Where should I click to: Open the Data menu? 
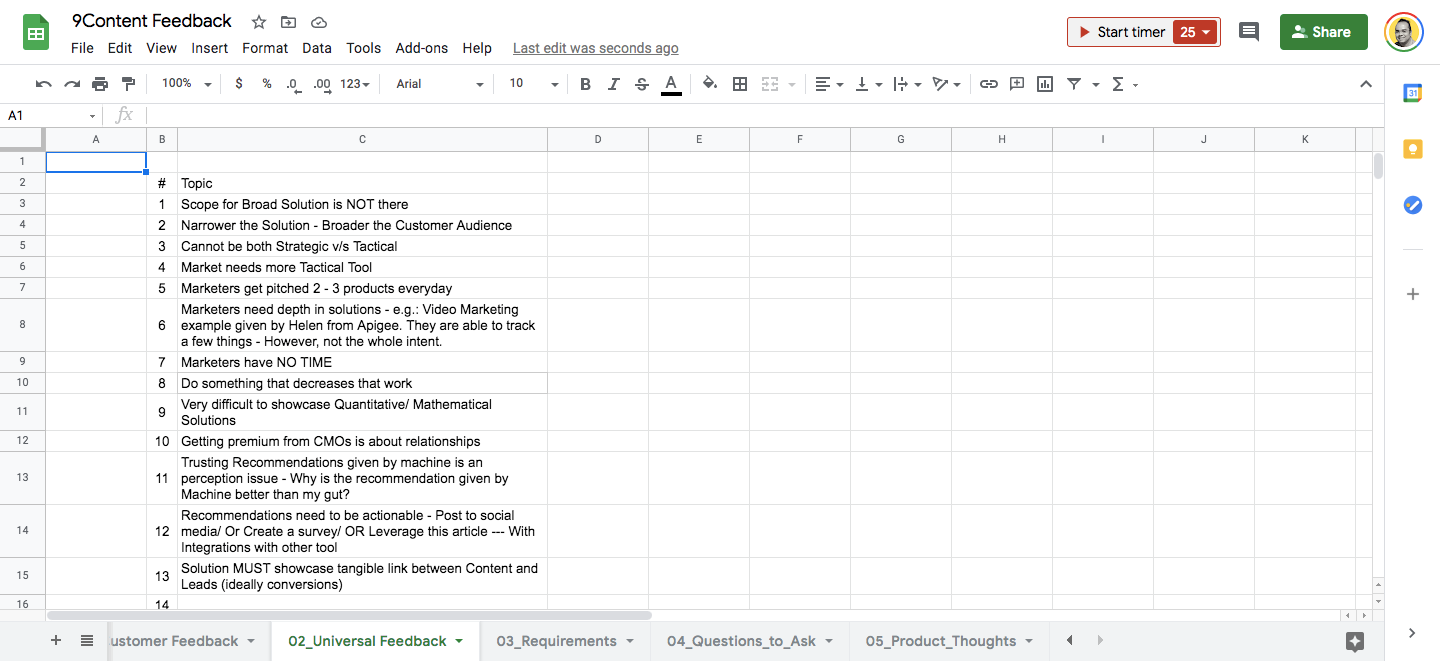point(317,48)
